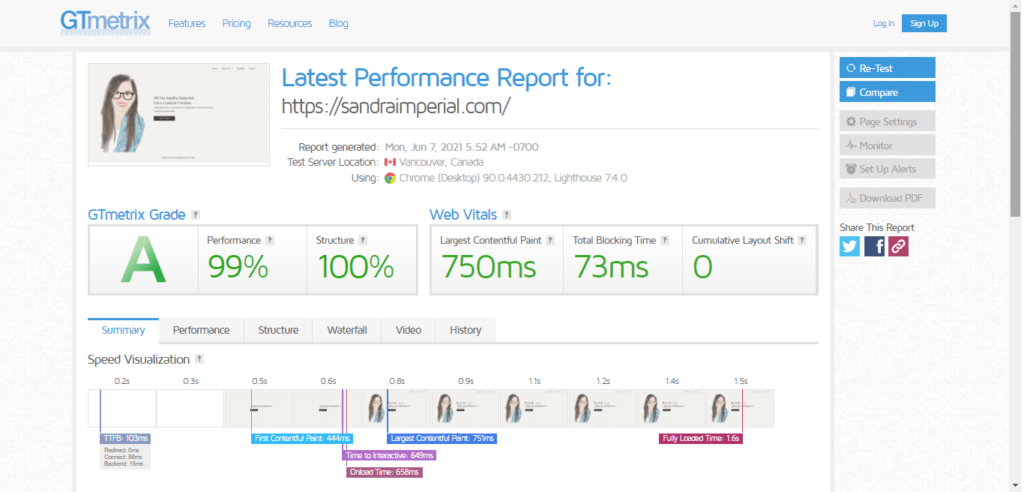Open the Video tab
This screenshot has height=492, width=1024.
click(408, 330)
